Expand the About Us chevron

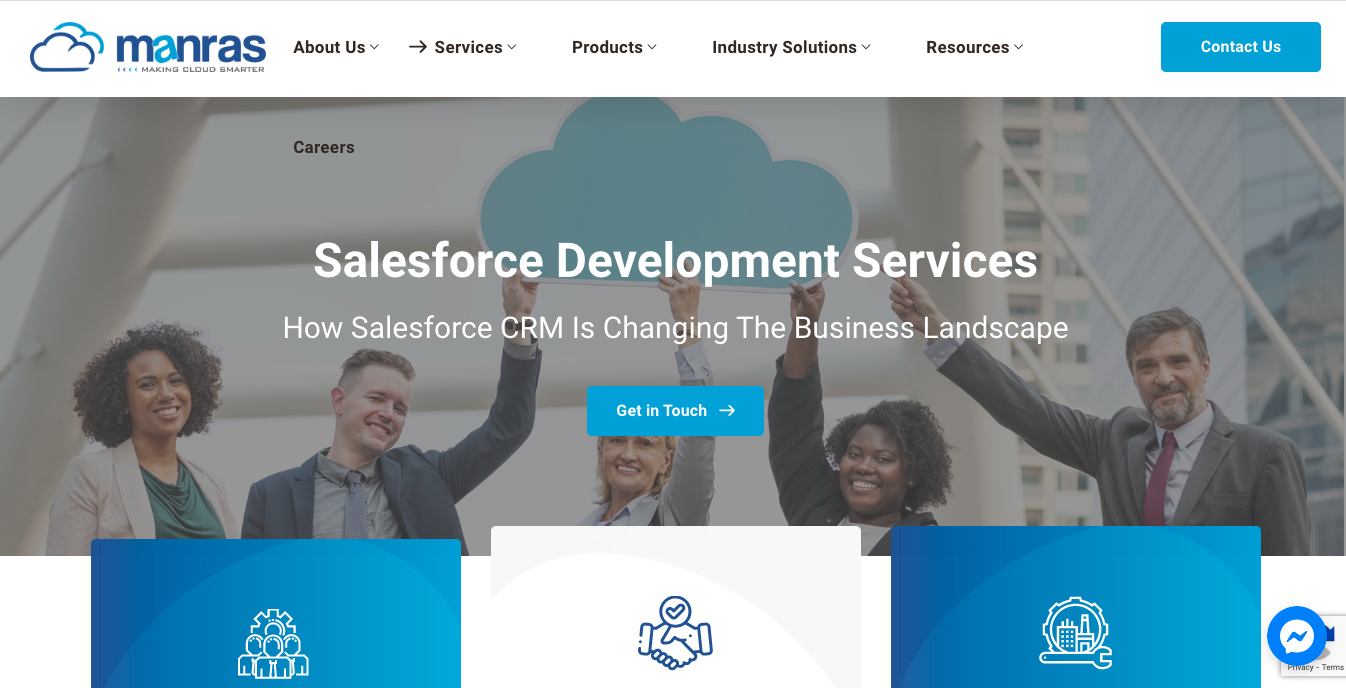374,47
